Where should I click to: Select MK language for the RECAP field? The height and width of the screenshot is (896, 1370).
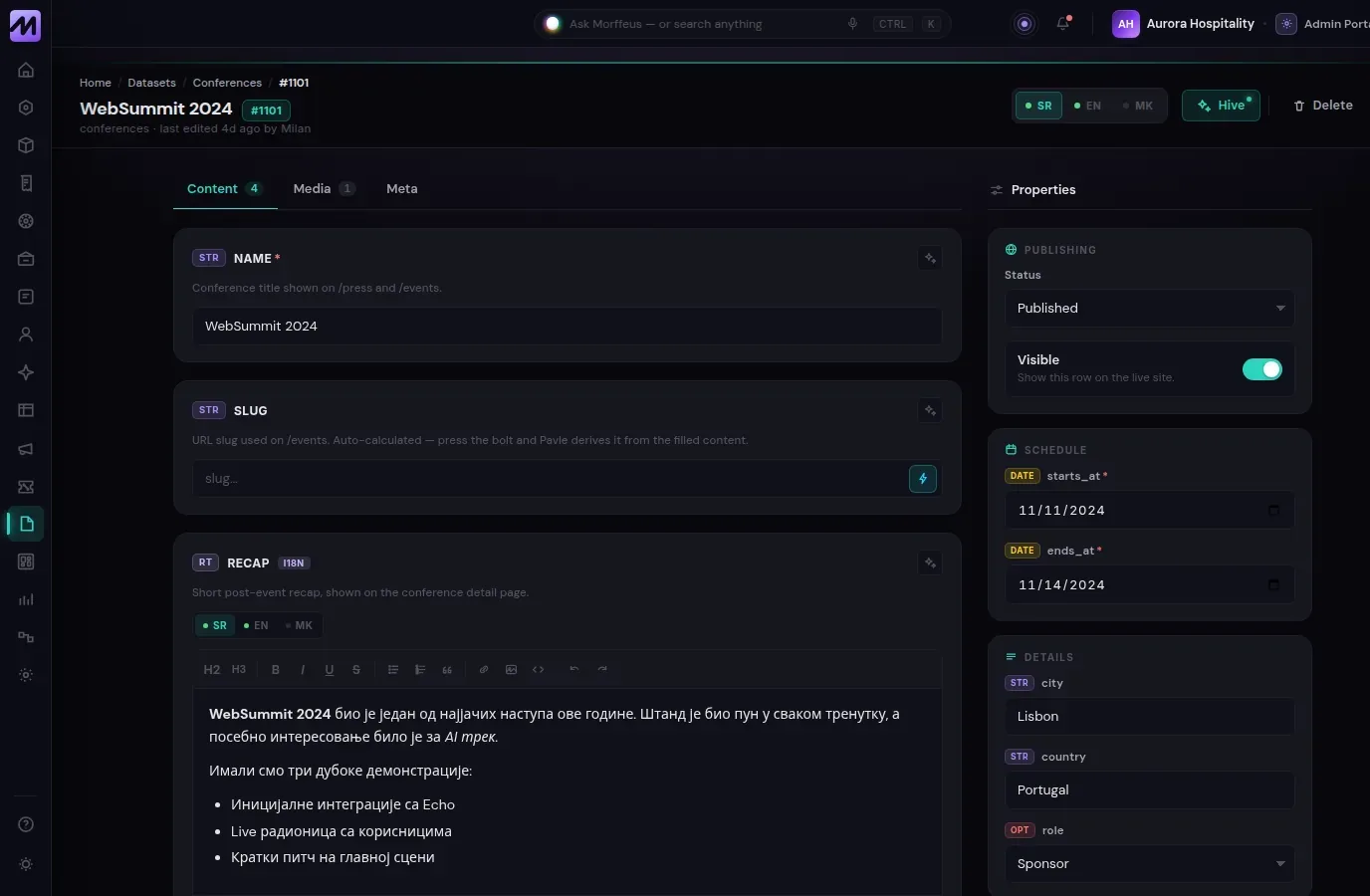pos(299,625)
